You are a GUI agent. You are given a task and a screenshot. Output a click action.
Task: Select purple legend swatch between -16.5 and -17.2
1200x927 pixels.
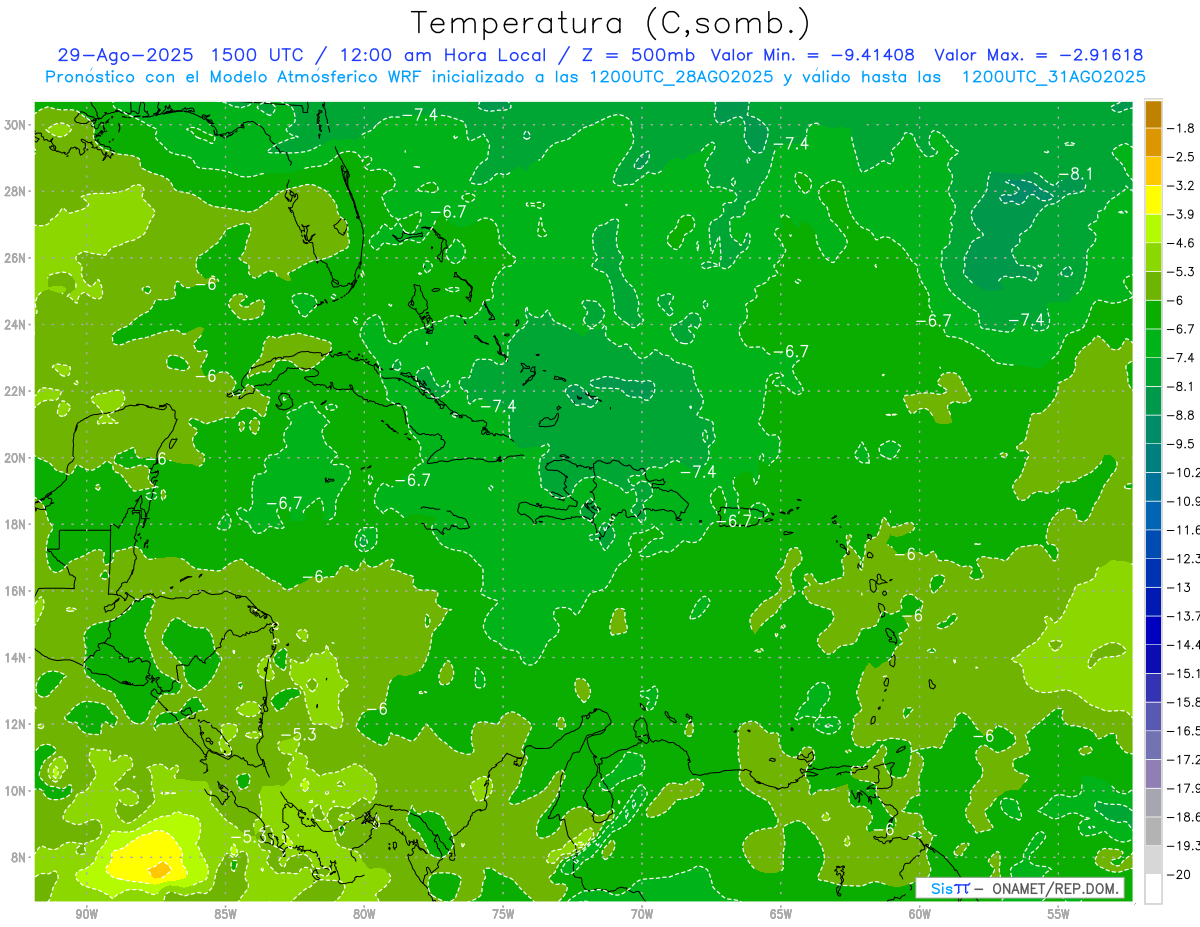tap(1153, 744)
